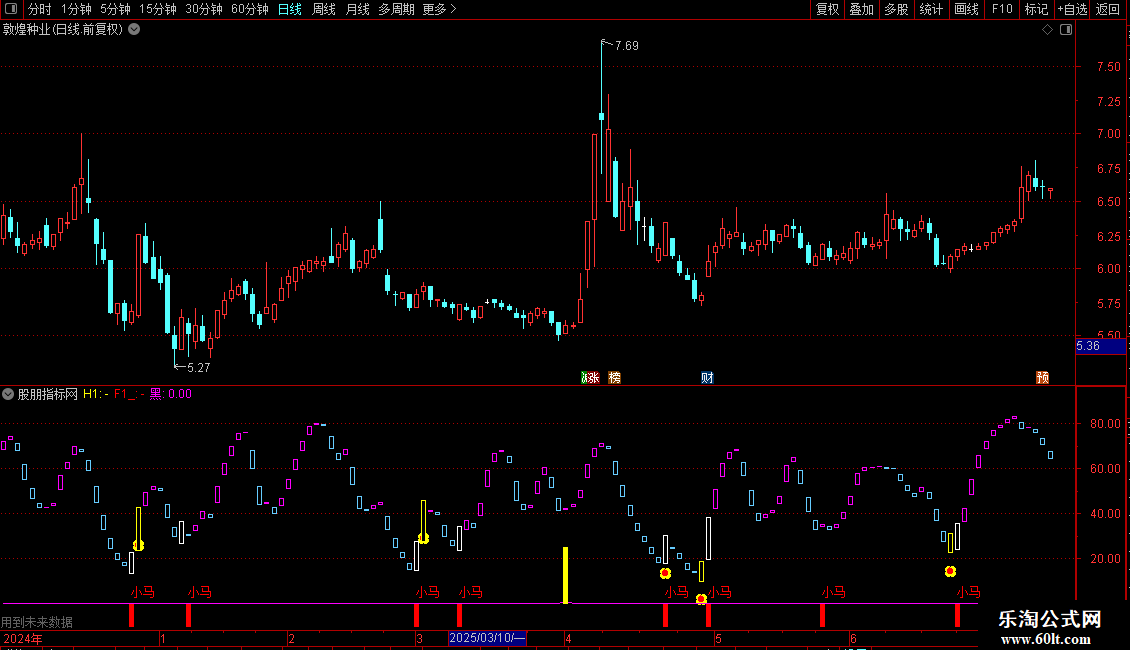This screenshot has height=650, width=1130.
Task: Expand the 更多 periods menu
Action: [440, 9]
